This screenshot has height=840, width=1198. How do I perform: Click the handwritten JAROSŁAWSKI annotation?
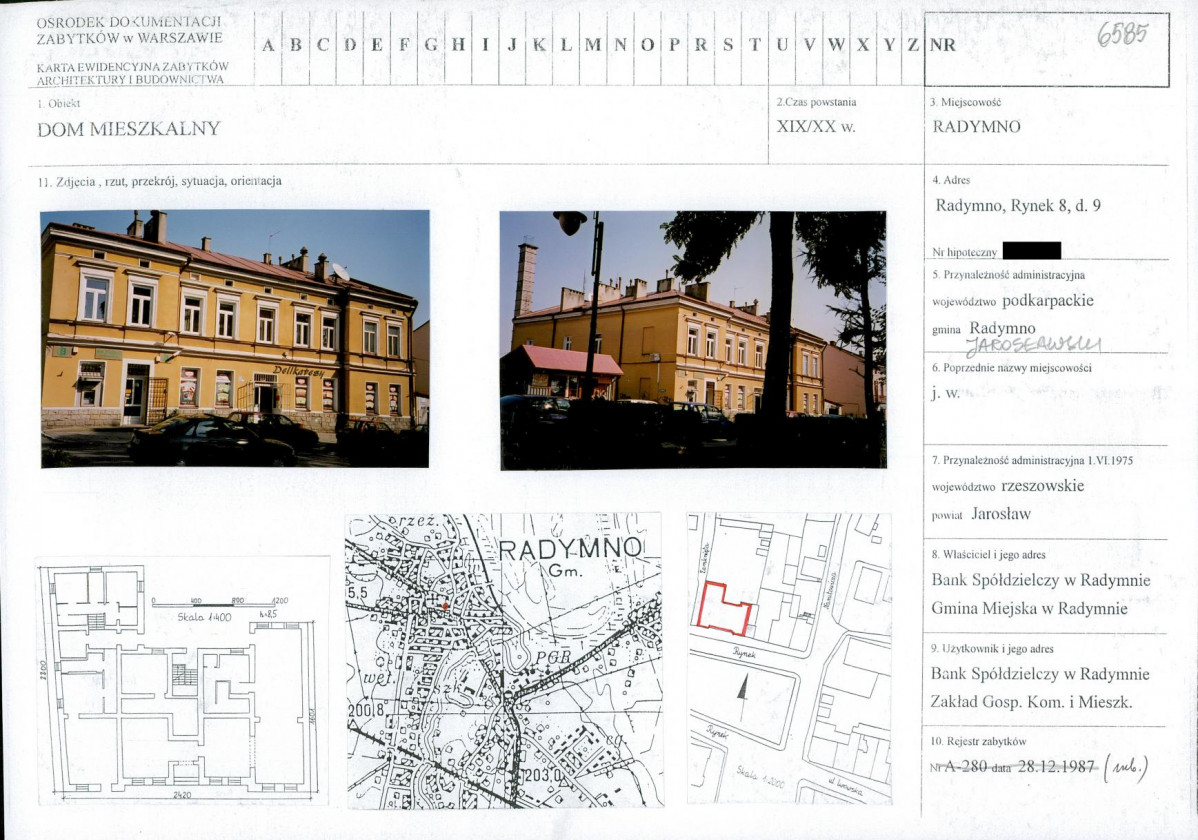(1033, 346)
